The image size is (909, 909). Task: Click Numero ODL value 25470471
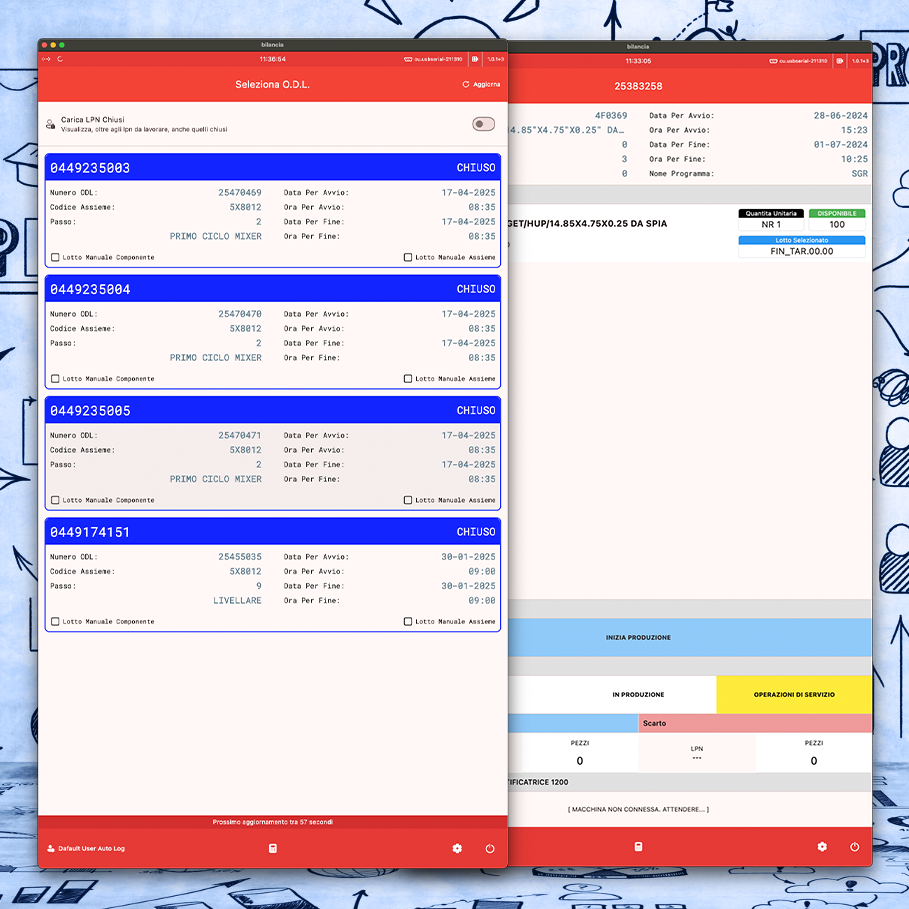240,435
